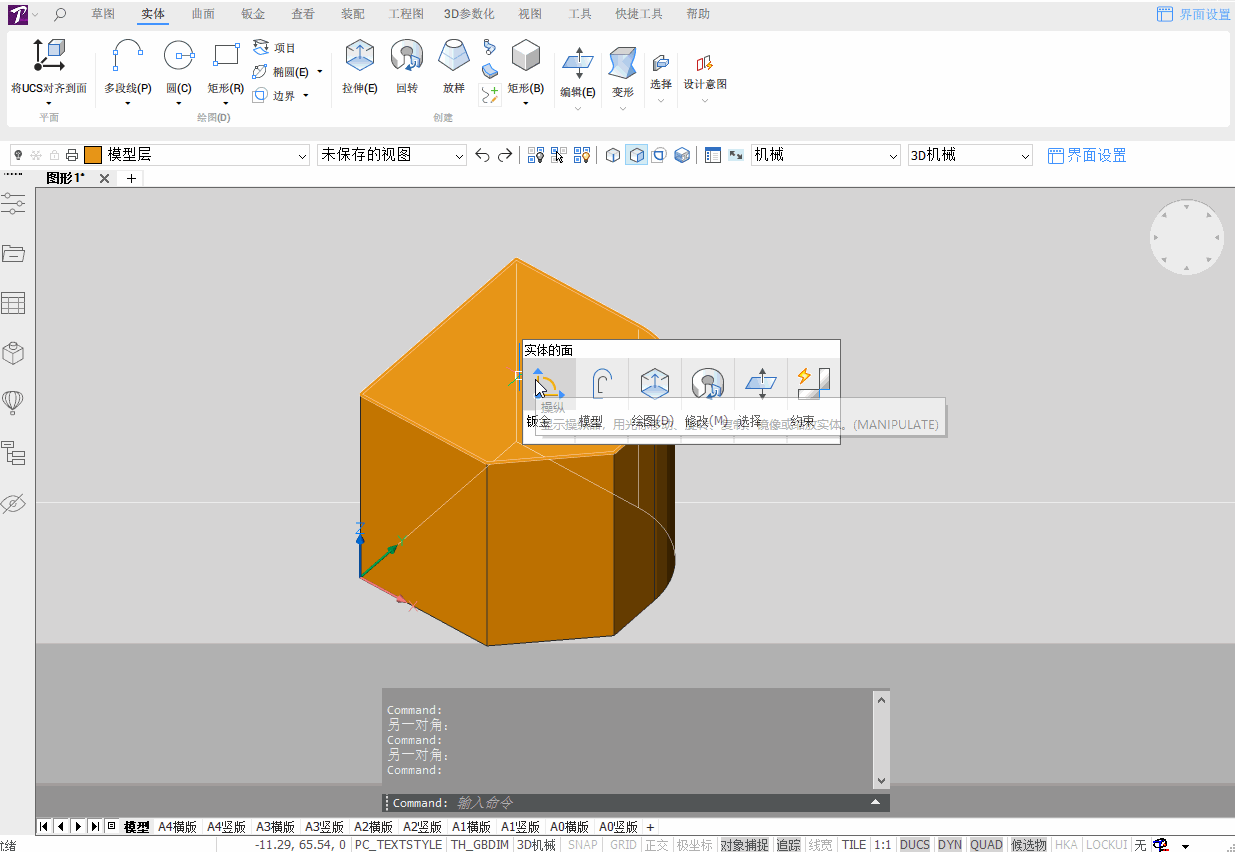Click the 界面设置 link in the toolbar row

[x=1087, y=155]
